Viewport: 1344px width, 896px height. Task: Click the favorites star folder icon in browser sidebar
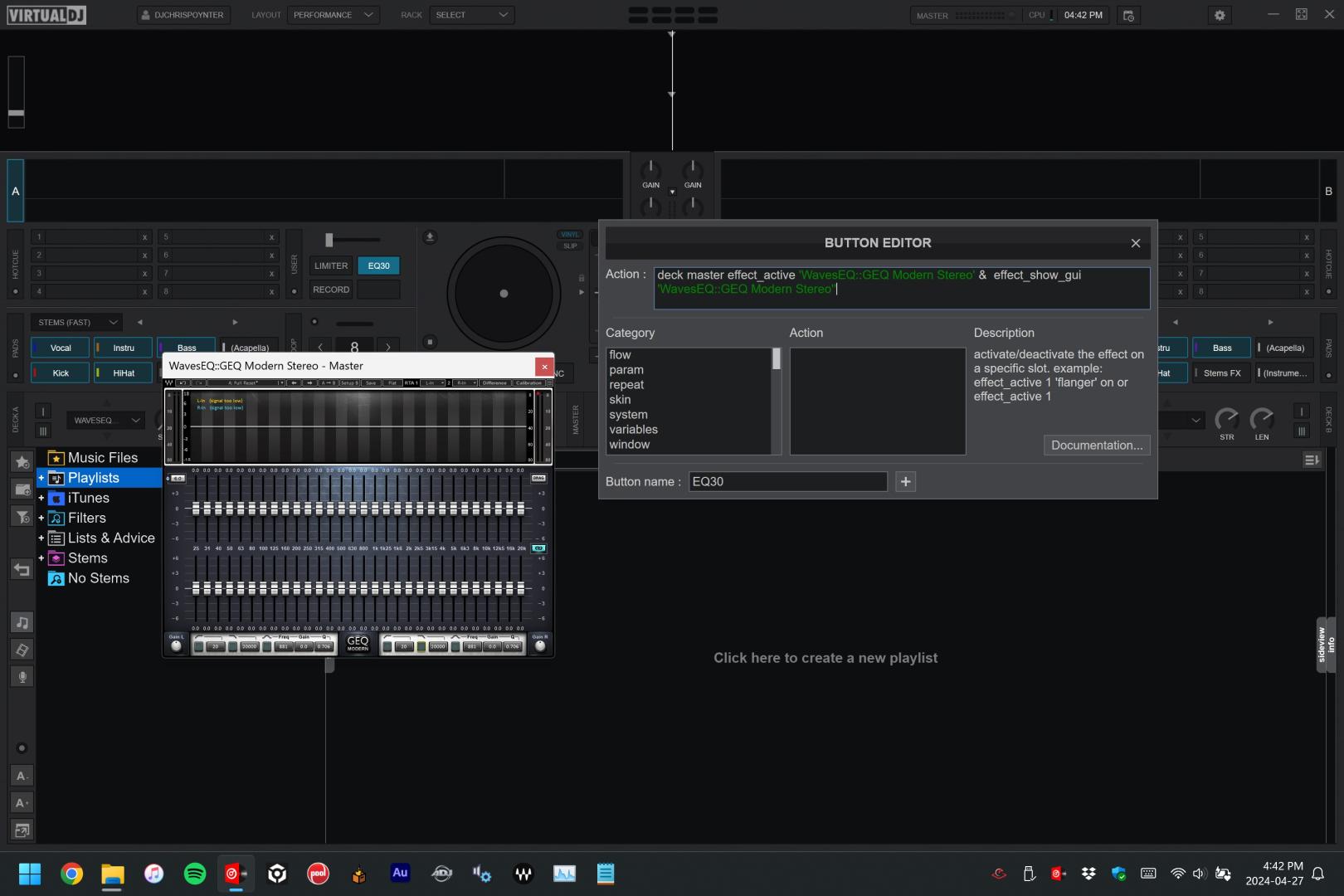pos(22,461)
